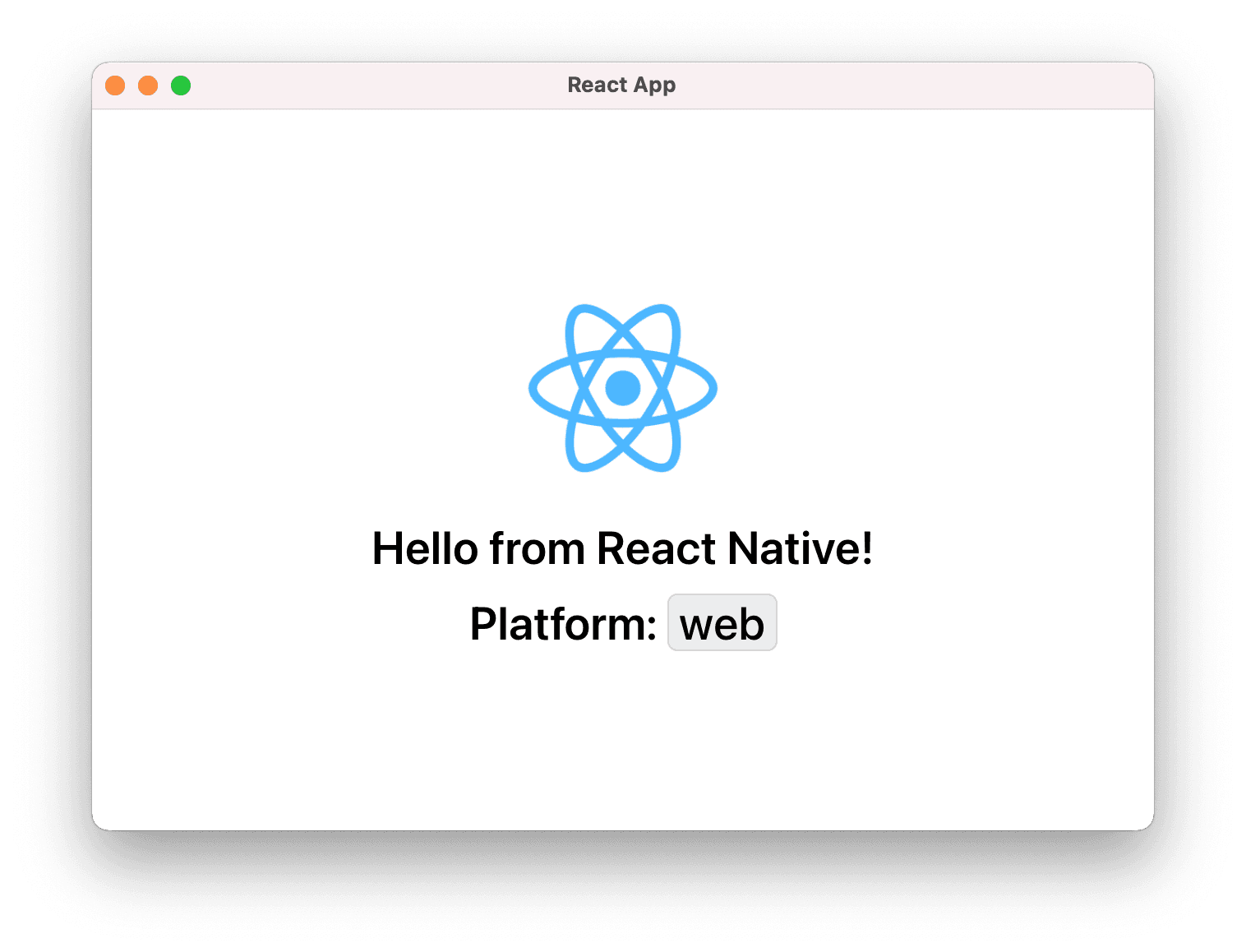Click the blue React atom logo

coord(622,387)
